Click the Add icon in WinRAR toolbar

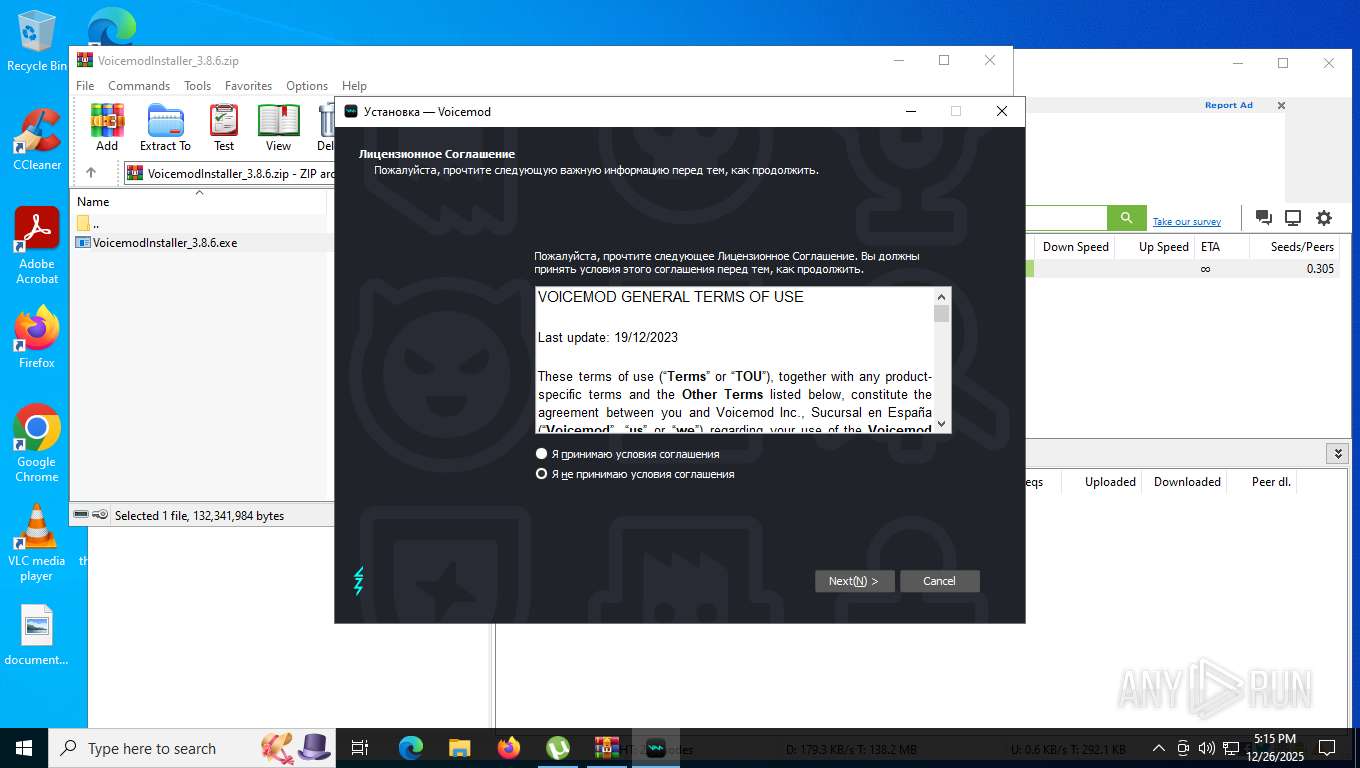click(x=107, y=127)
